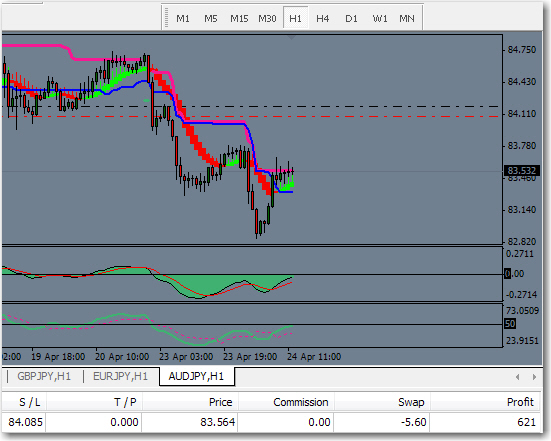Click the S / L column header
This screenshot has width=551, height=441.
pos(24,402)
